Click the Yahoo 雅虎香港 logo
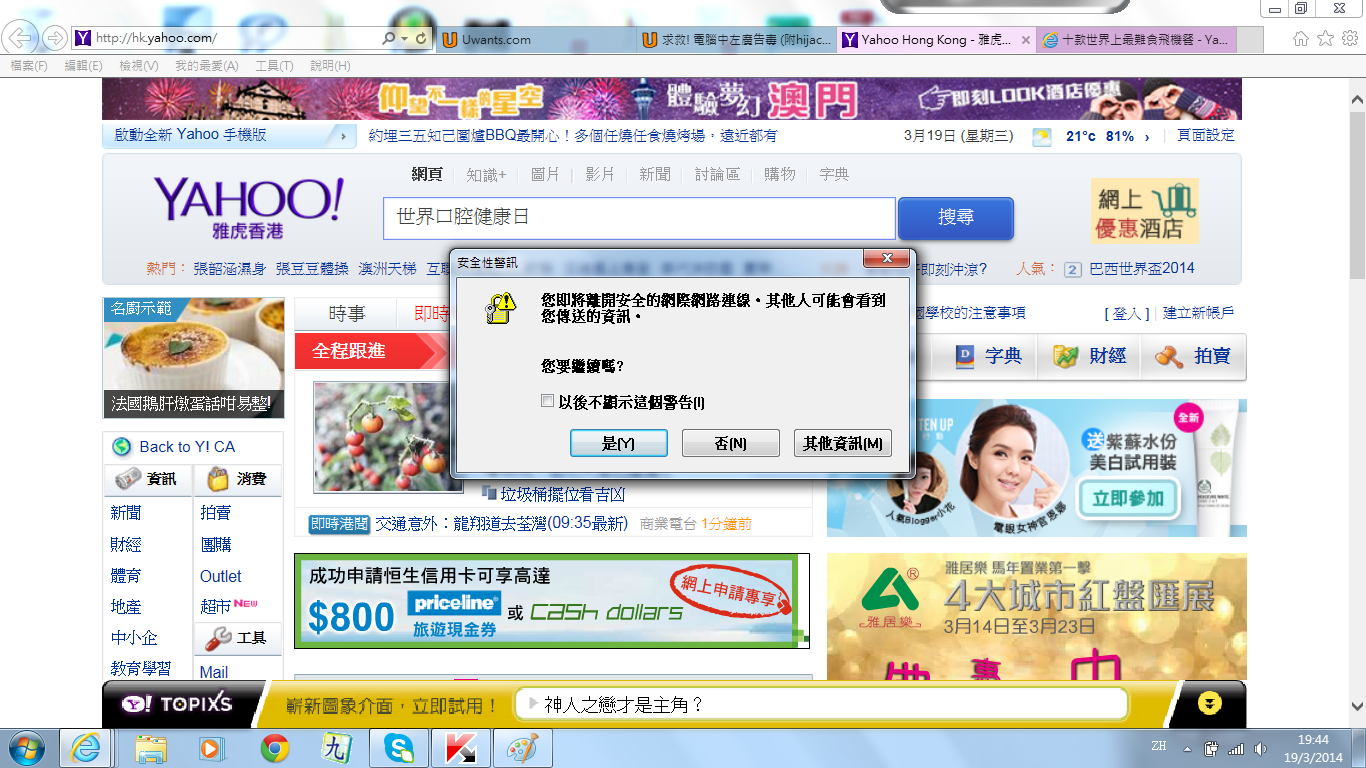 tap(248, 208)
